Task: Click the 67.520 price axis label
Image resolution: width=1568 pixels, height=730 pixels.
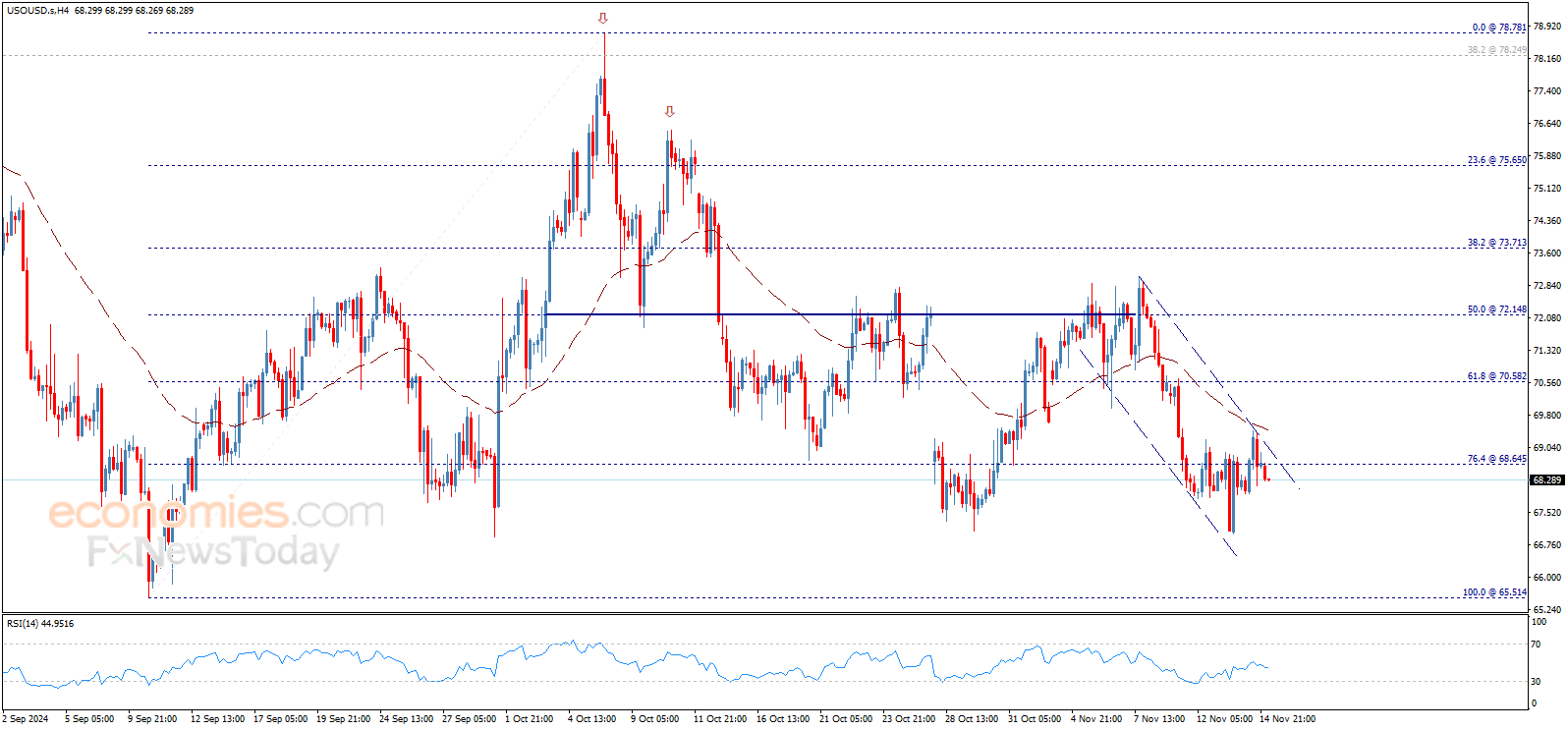Action: [1547, 513]
